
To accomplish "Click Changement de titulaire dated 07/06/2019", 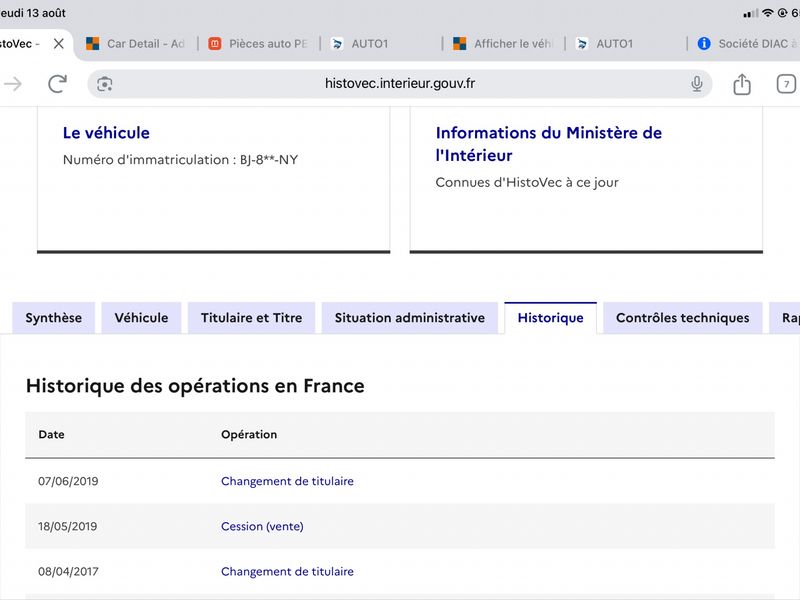I will tap(287, 481).
